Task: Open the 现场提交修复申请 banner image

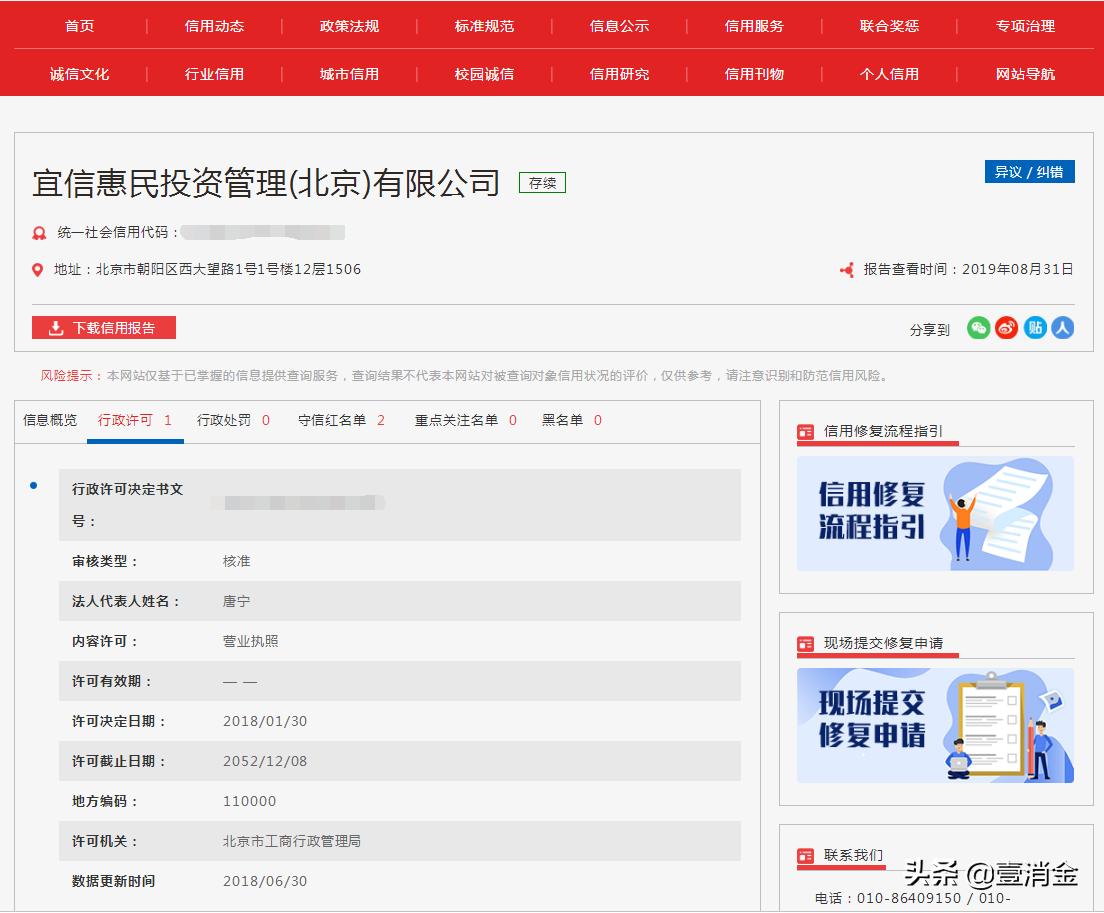Action: coord(934,726)
